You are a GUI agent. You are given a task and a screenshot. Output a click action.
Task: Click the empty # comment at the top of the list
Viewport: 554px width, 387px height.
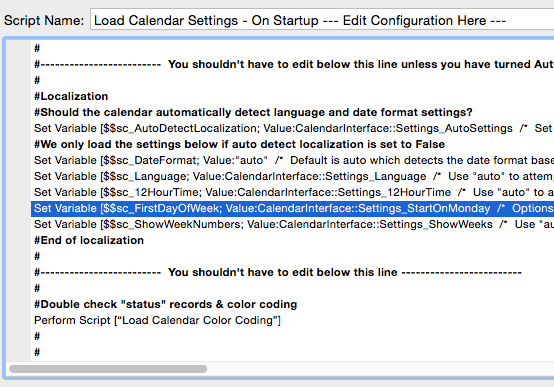[37, 48]
